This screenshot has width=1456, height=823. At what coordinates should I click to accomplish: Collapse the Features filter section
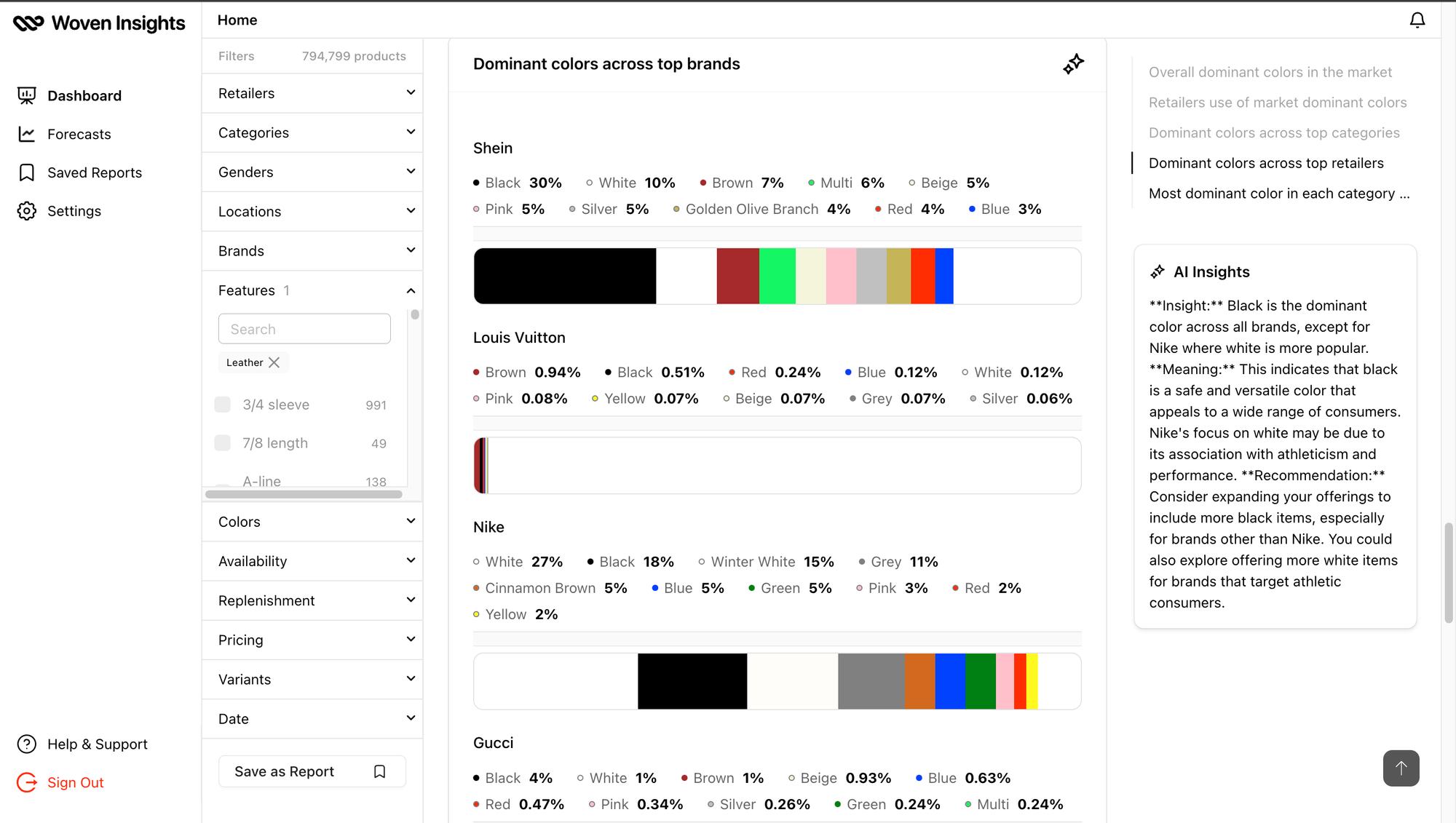coord(312,290)
